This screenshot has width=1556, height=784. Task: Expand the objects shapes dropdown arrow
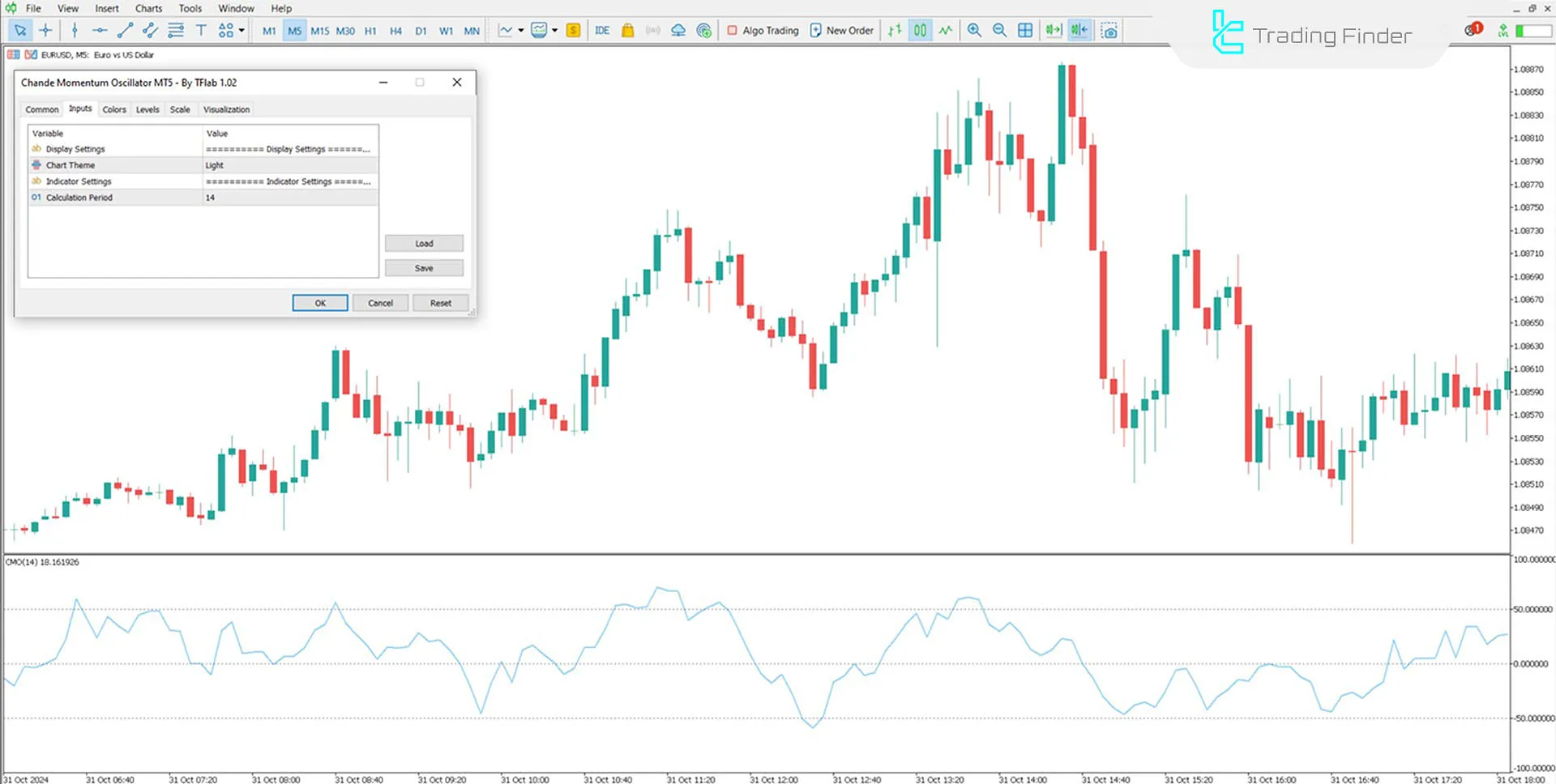pos(242,31)
